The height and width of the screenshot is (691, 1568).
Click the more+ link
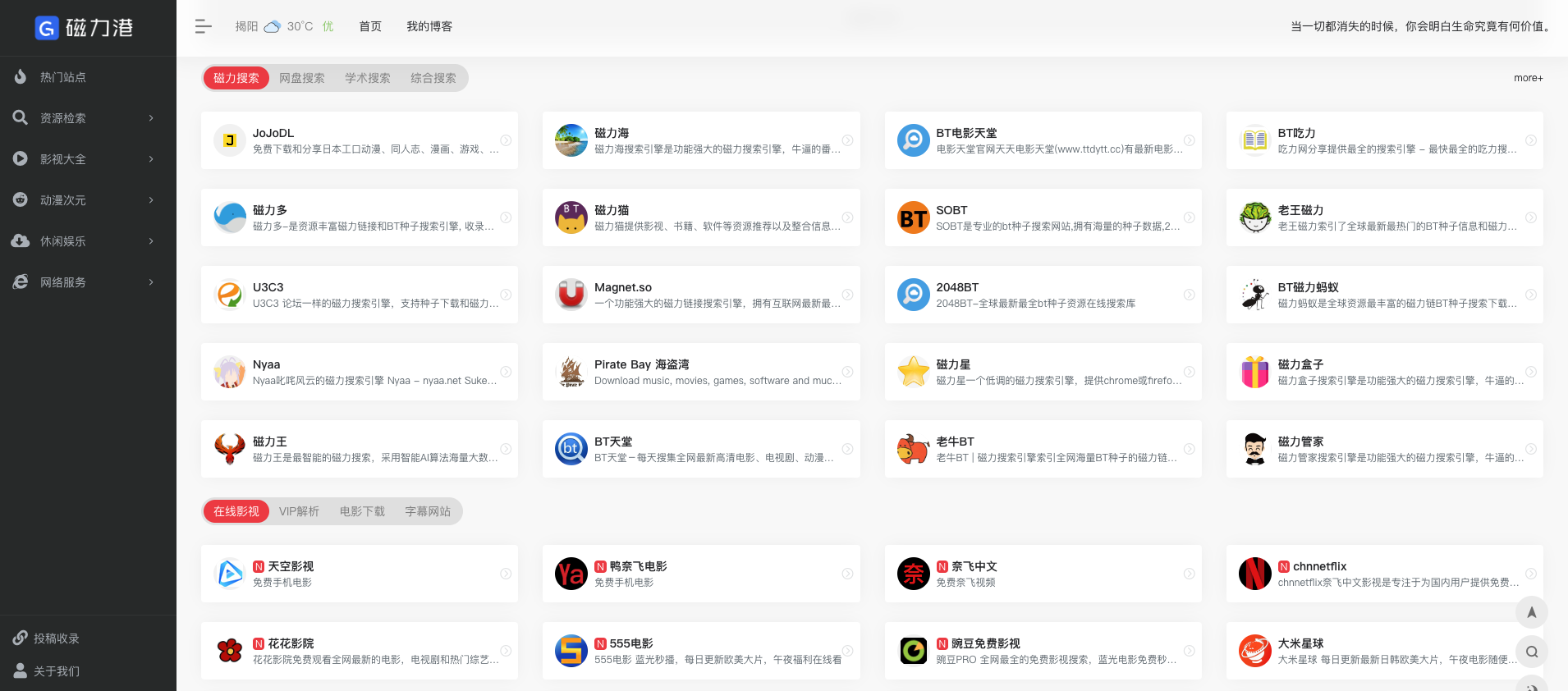pyautogui.click(x=1529, y=78)
